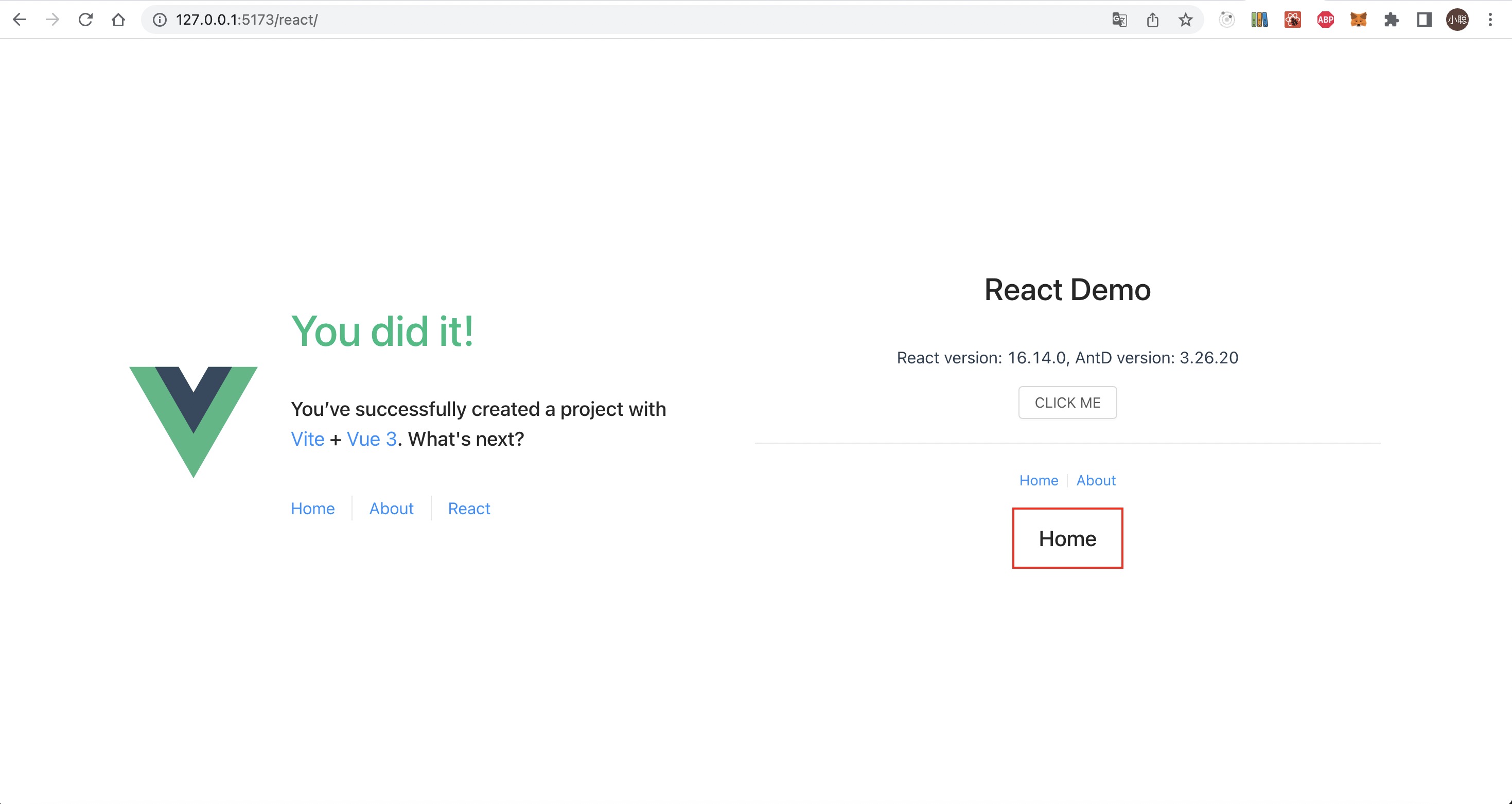The height and width of the screenshot is (804, 1512).
Task: Bookmark this page with the star icon
Action: [x=1185, y=20]
